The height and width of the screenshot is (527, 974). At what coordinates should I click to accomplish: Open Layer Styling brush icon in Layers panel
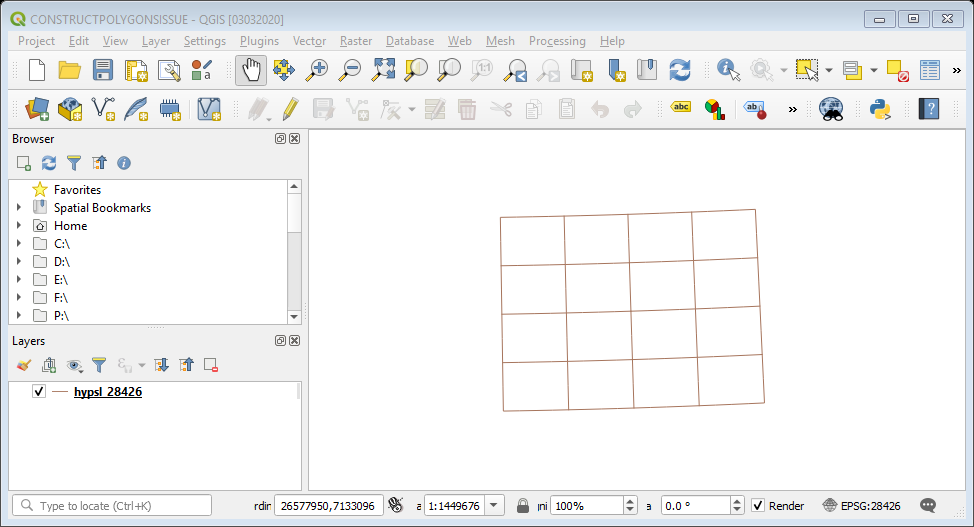point(24,365)
